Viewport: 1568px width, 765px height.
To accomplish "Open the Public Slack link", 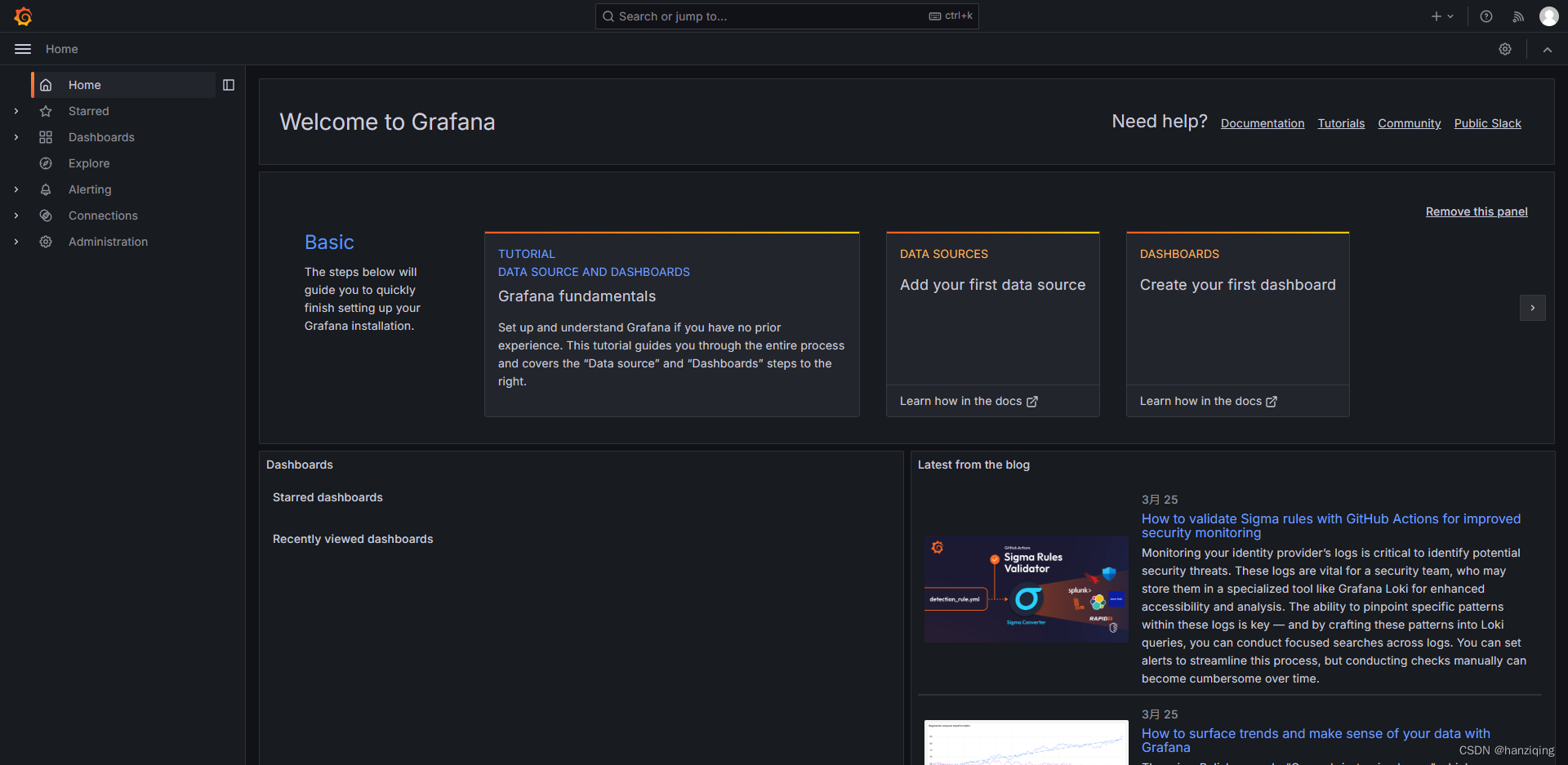I will (x=1488, y=123).
